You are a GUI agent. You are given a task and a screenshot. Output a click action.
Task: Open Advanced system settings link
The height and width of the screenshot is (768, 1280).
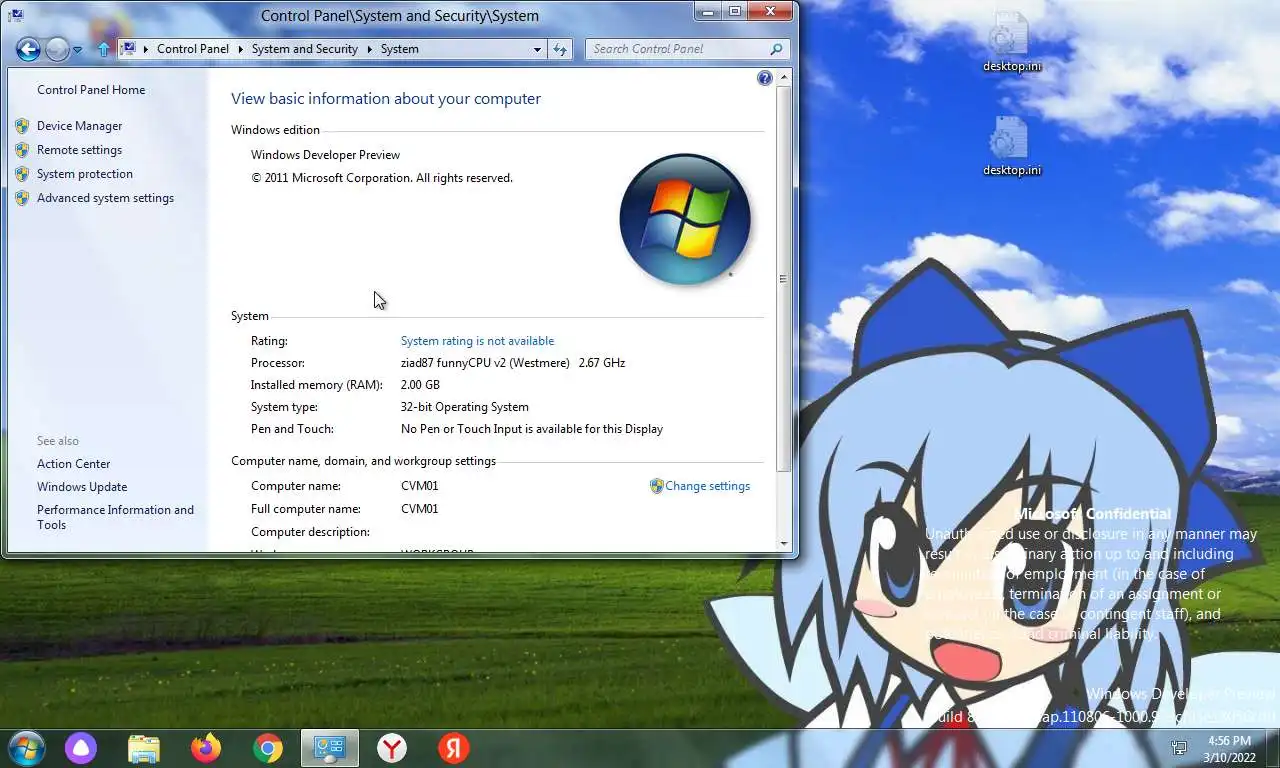[x=106, y=198]
